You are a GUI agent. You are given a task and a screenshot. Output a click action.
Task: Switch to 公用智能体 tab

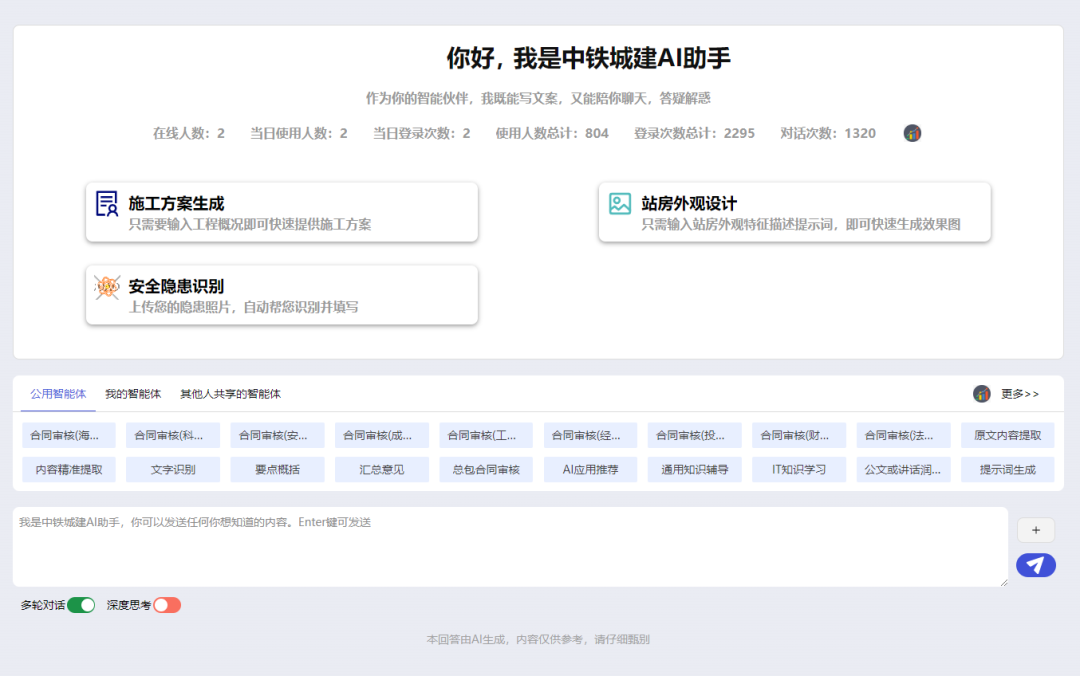(58, 394)
